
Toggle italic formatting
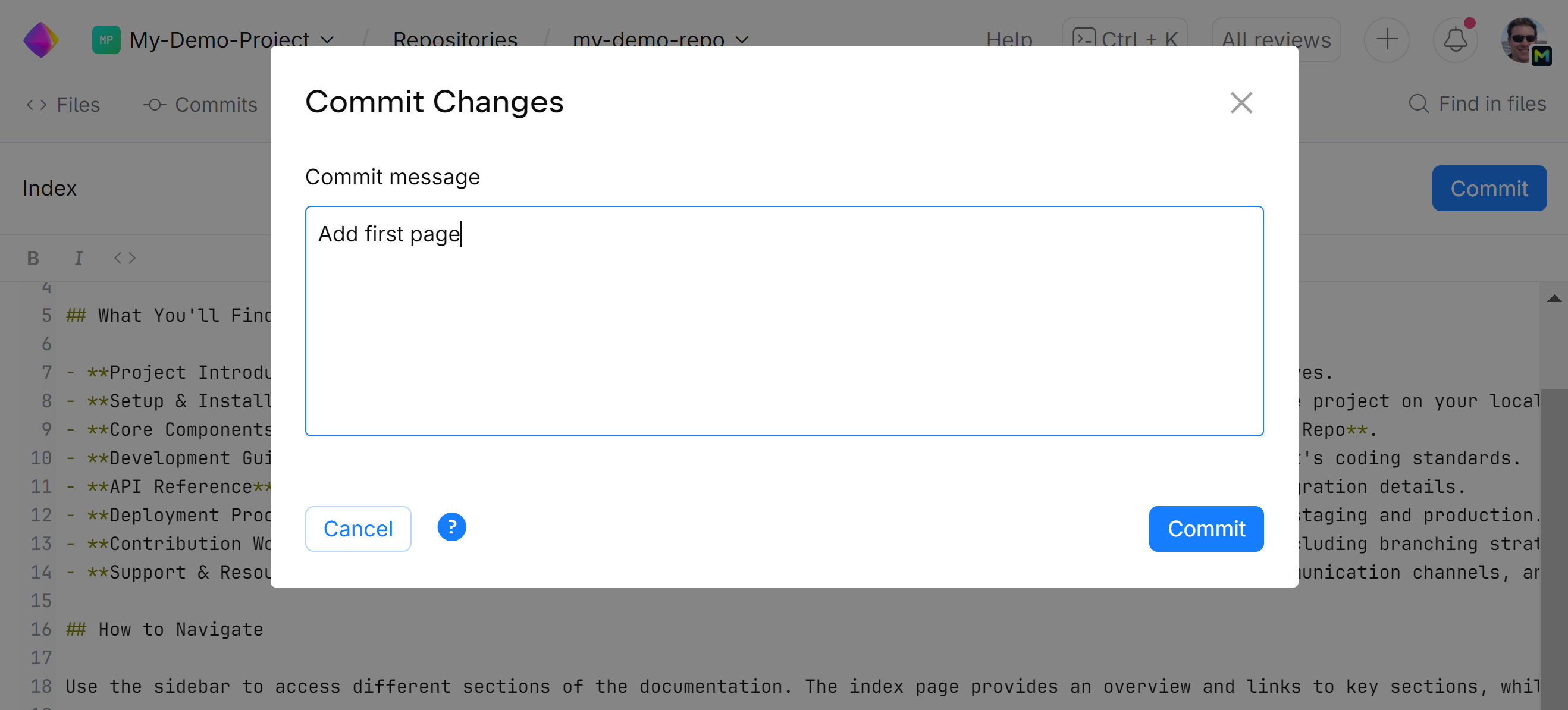tap(79, 257)
